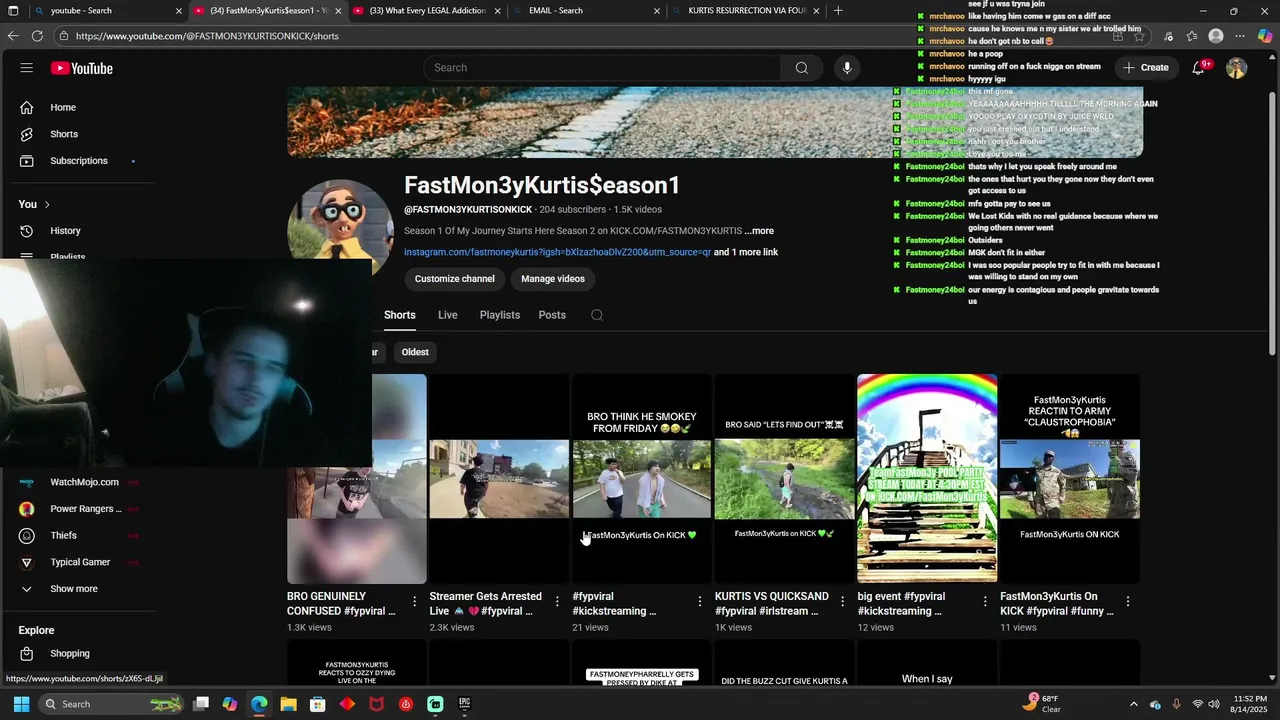Open options menu for FastMon3yKurtis On KICK short
This screenshot has width=1280, height=720.
click(x=1128, y=602)
